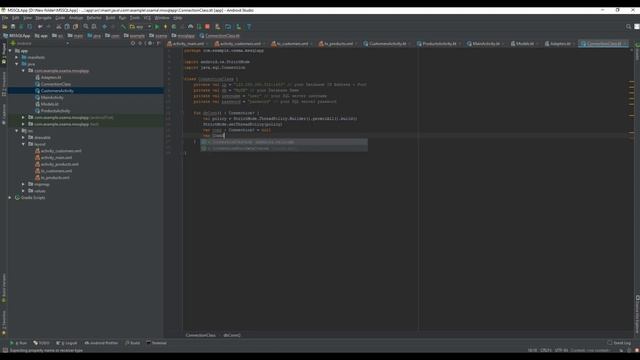
Task: Open the Build menu
Action: [x=110, y=18]
